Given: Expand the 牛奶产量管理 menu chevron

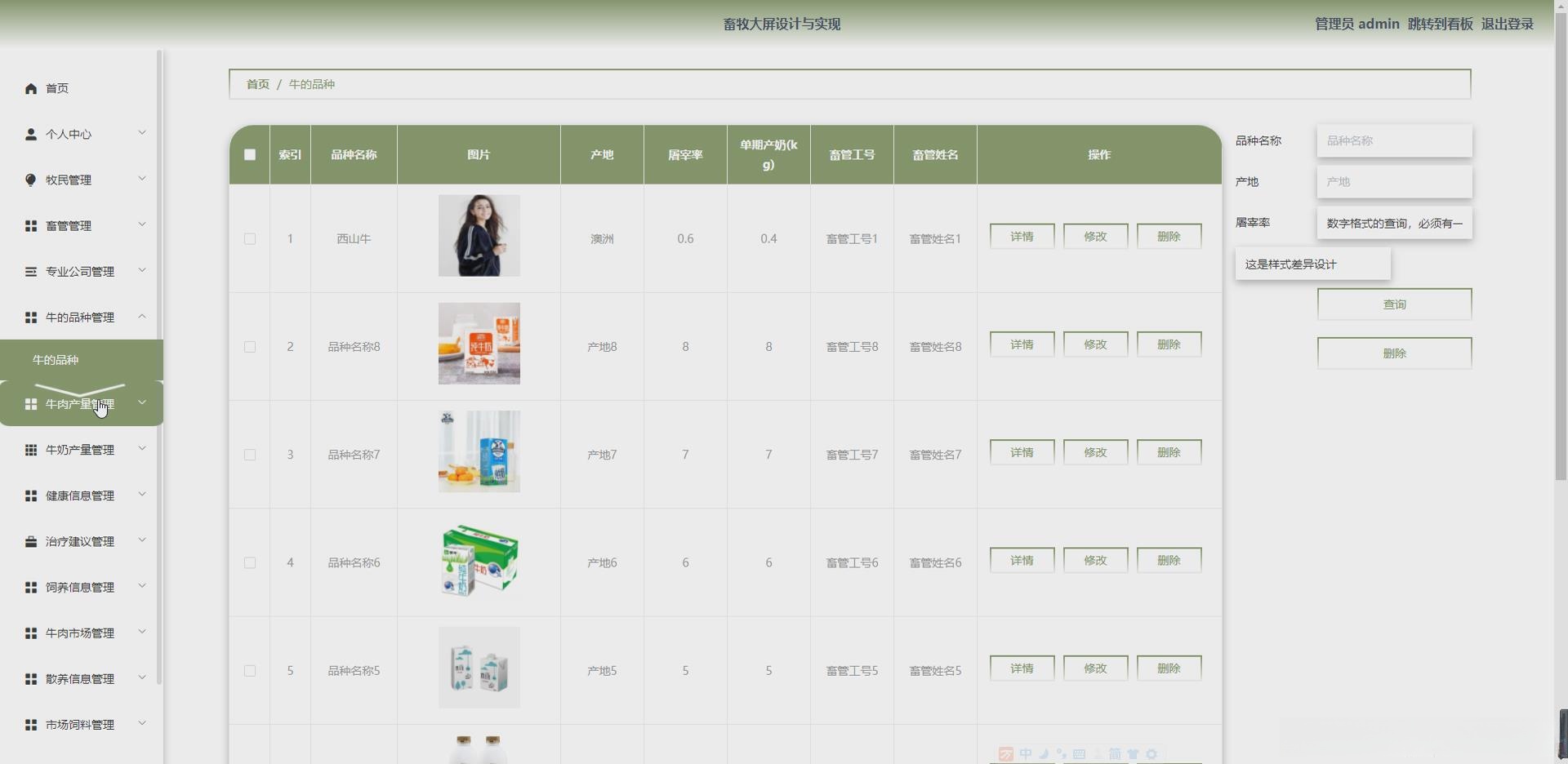Looking at the screenshot, I should point(142,448).
